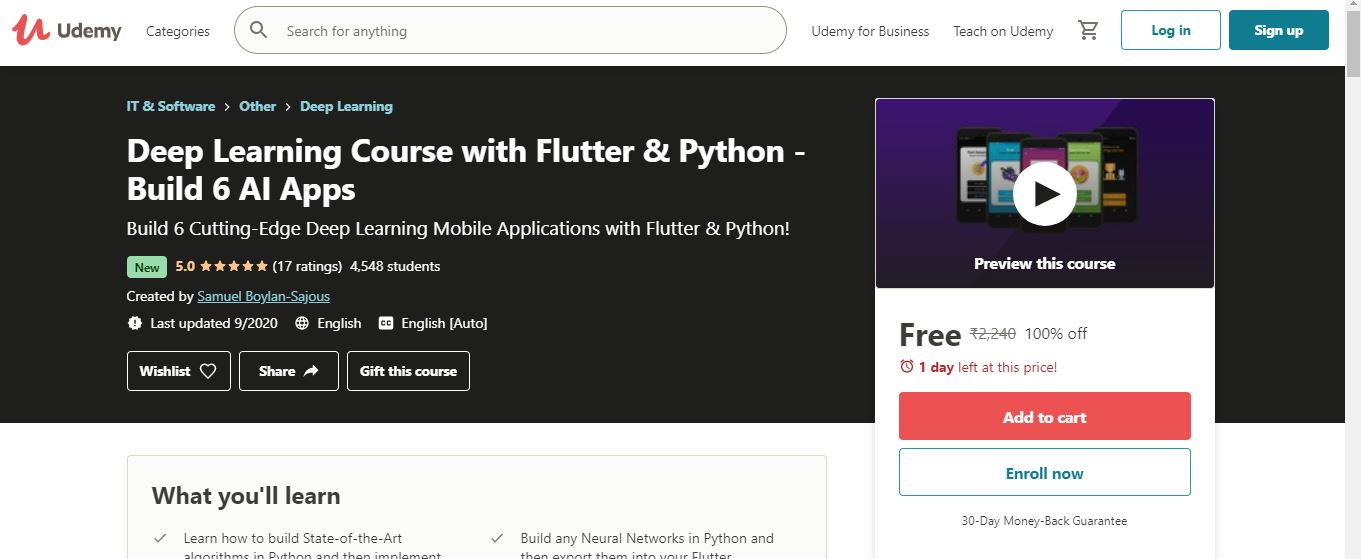This screenshot has height=559, width=1361.
Task: Open the Deep Learning breadcrumb link
Action: 346,106
